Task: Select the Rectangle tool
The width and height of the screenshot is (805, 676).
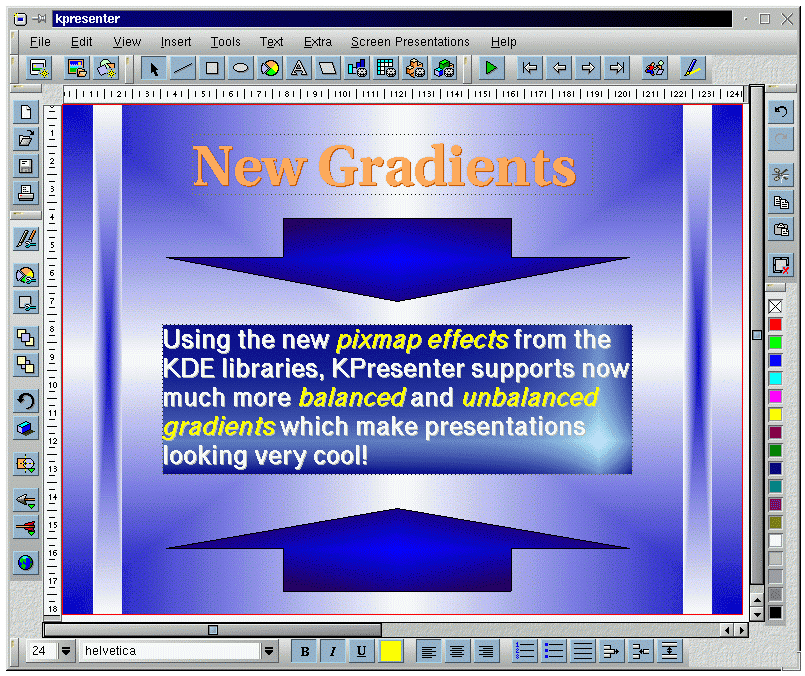Action: click(x=212, y=68)
